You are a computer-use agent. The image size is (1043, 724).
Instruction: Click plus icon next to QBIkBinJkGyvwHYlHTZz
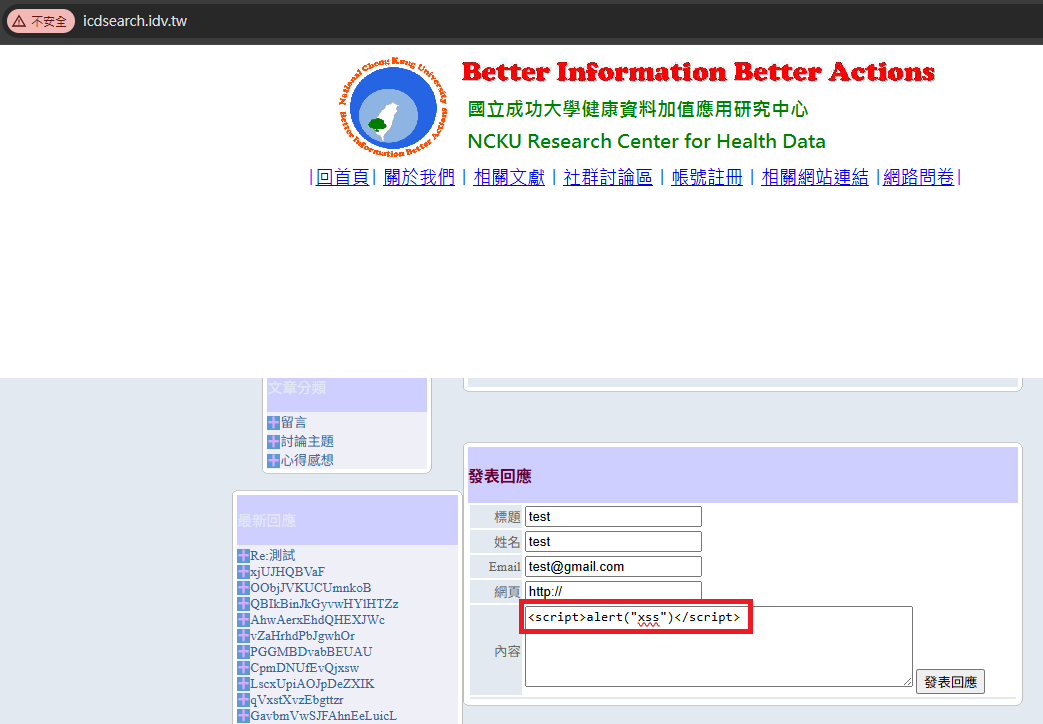[243, 604]
